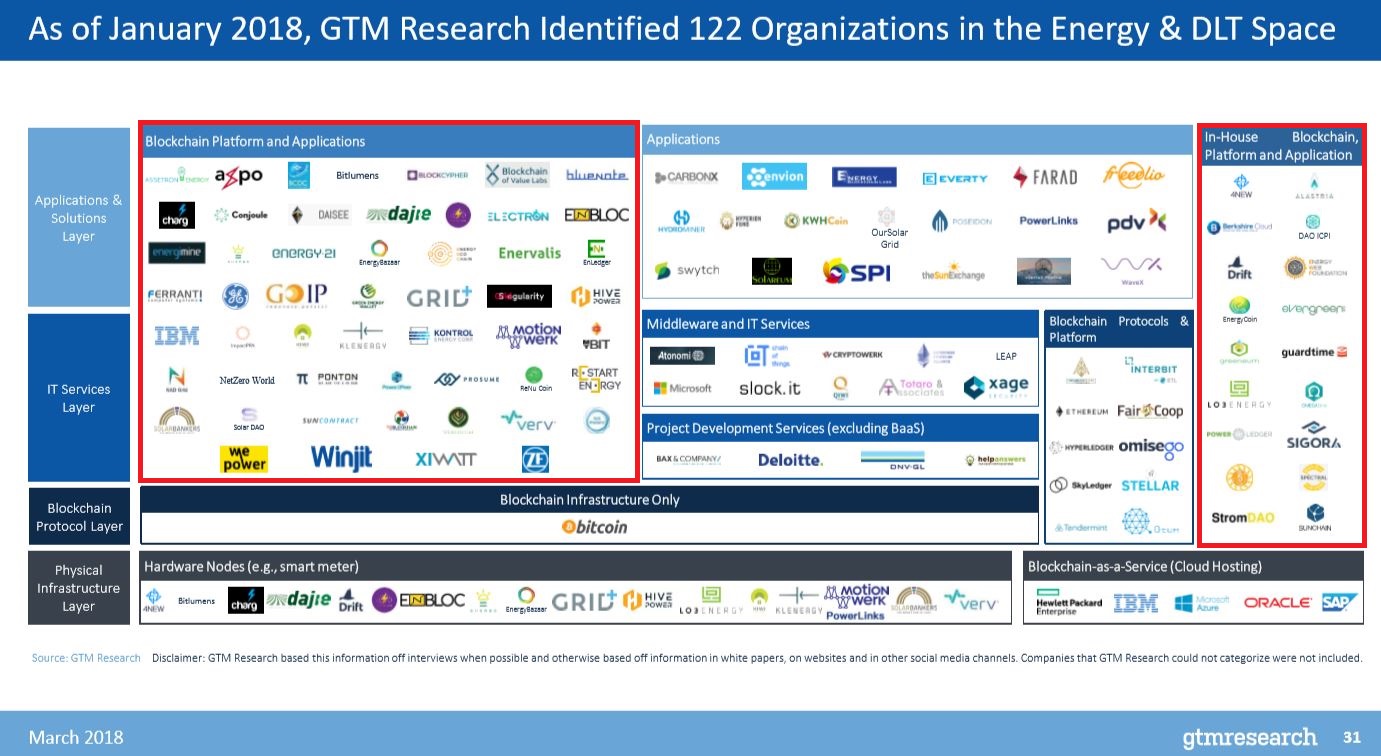
Task: Select the swytch logo
Action: (687, 270)
